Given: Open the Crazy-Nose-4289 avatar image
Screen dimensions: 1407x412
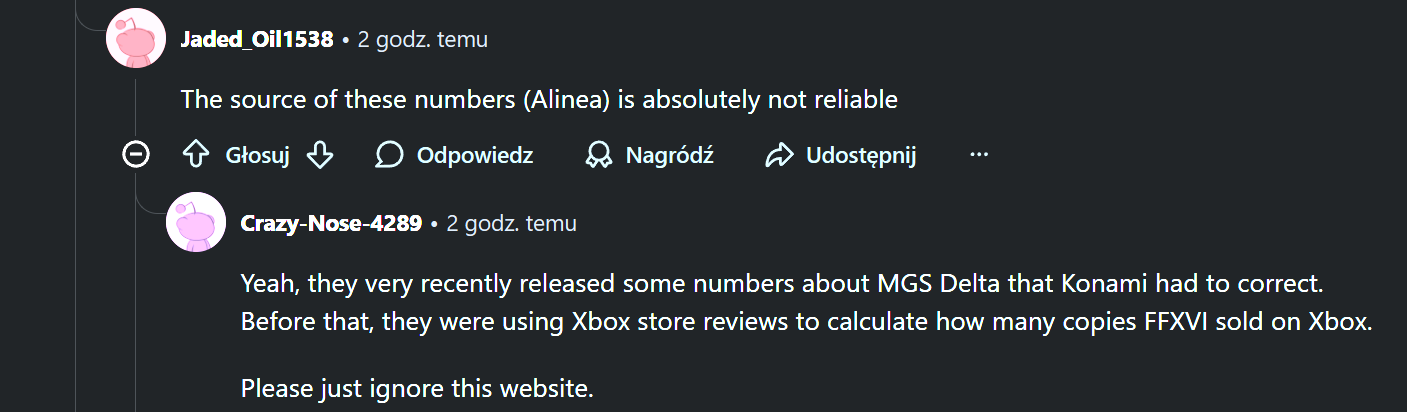Looking at the screenshot, I should tap(196, 222).
